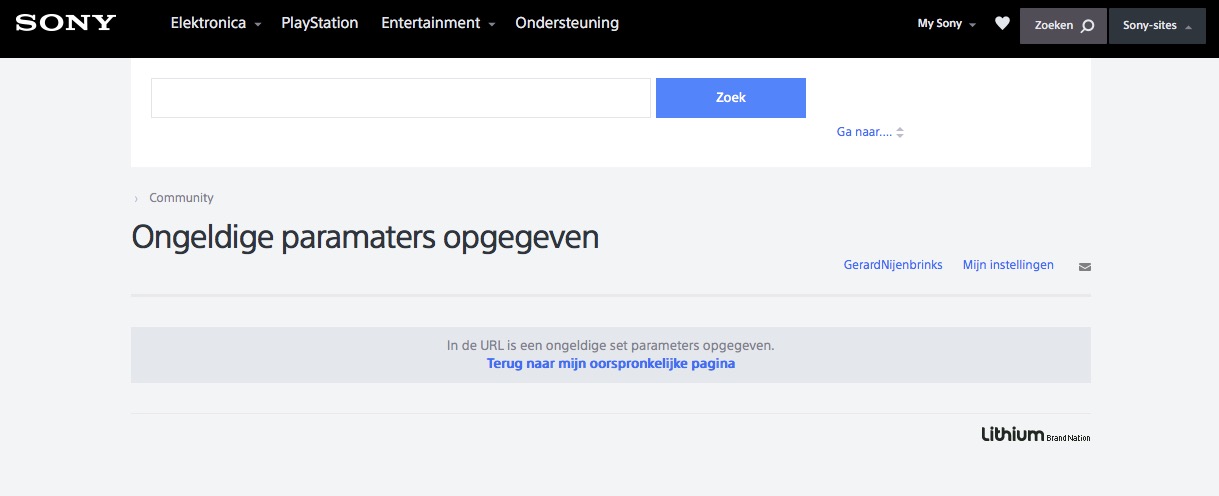Viewport: 1219px width, 496px height.
Task: Click Terug naar mijn oorspronkelijke pagina
Action: point(610,364)
